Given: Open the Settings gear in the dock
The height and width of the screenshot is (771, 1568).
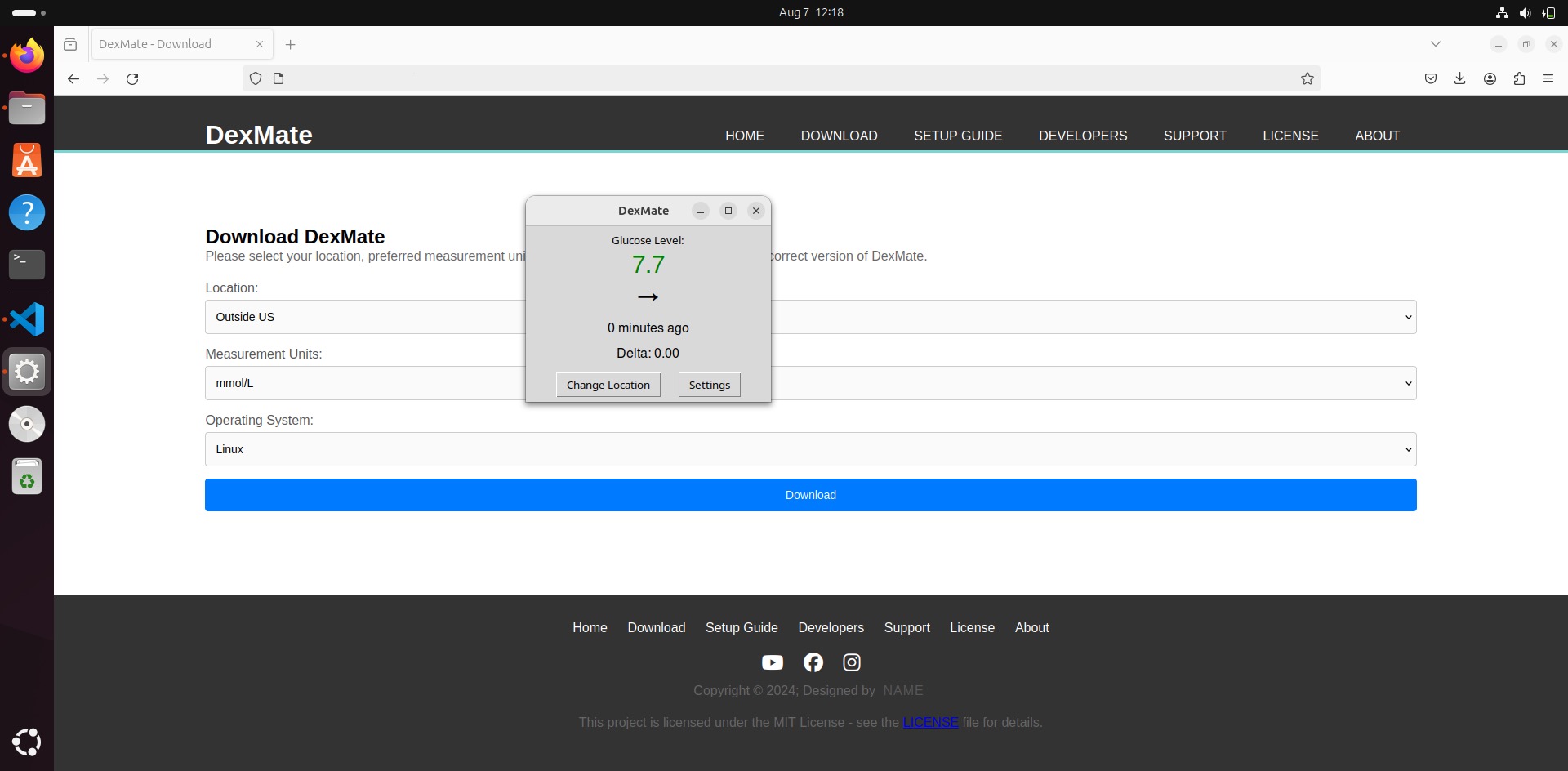Looking at the screenshot, I should 27,372.
